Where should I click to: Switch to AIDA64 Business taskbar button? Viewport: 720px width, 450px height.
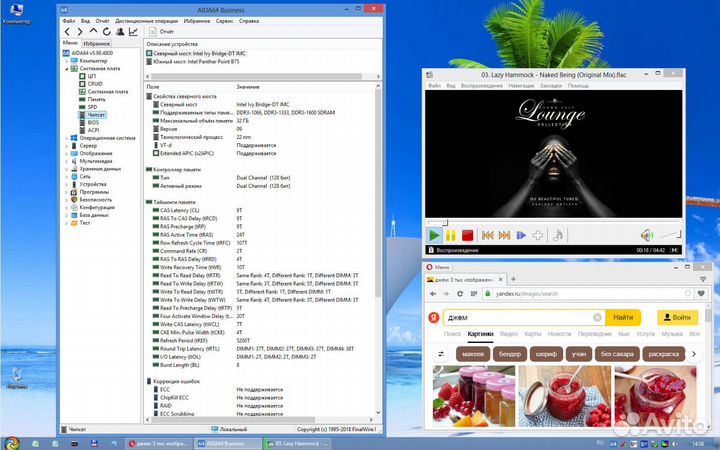click(227, 444)
